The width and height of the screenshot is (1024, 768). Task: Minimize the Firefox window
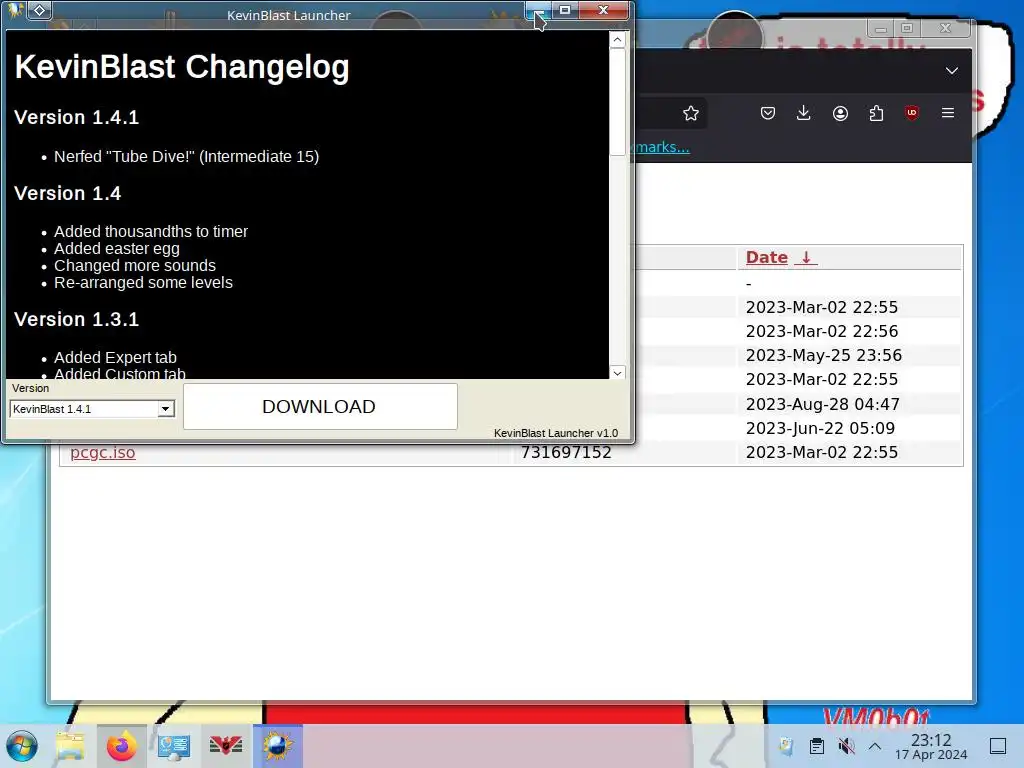[880, 28]
